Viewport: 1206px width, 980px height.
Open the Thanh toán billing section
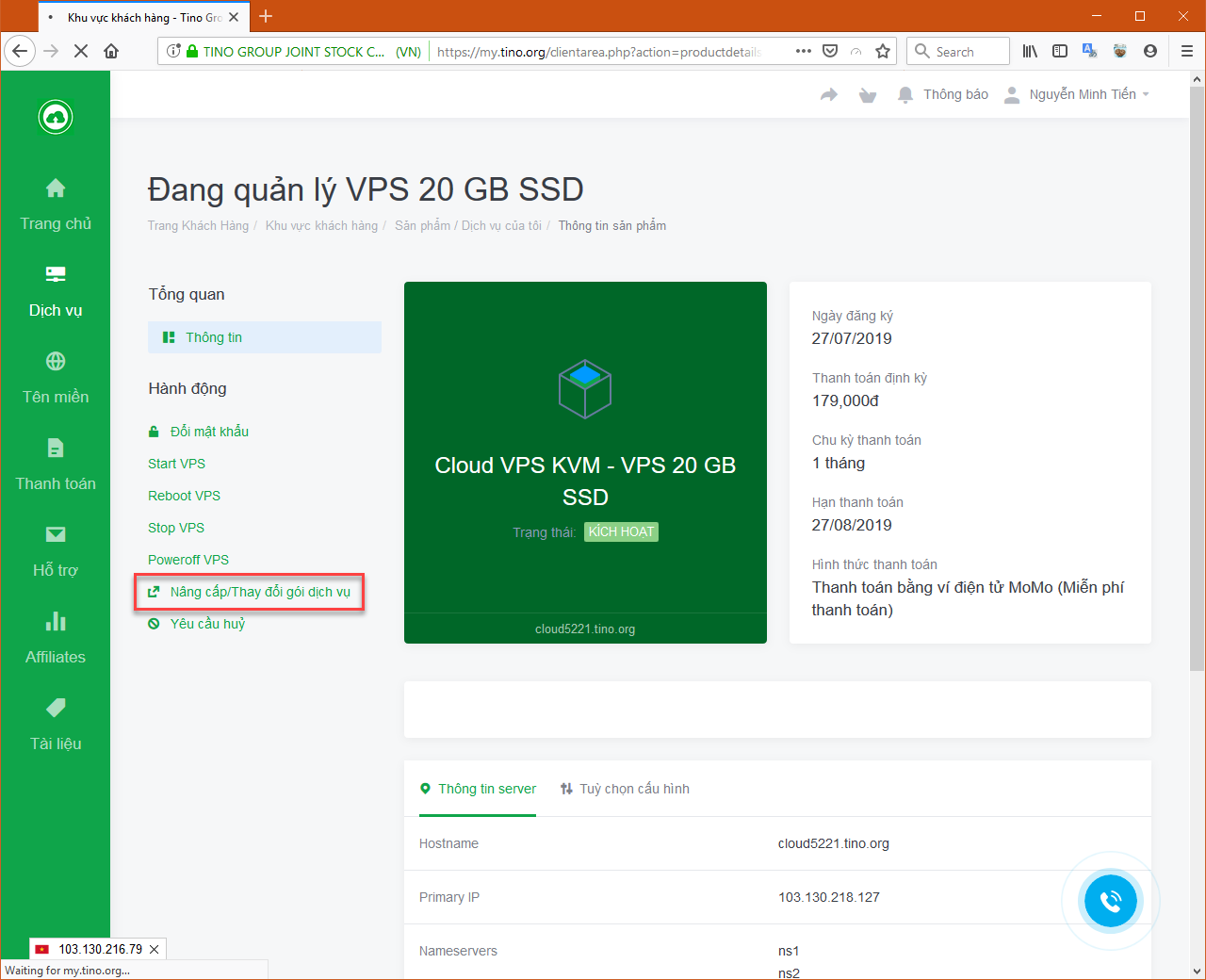[x=55, y=464]
